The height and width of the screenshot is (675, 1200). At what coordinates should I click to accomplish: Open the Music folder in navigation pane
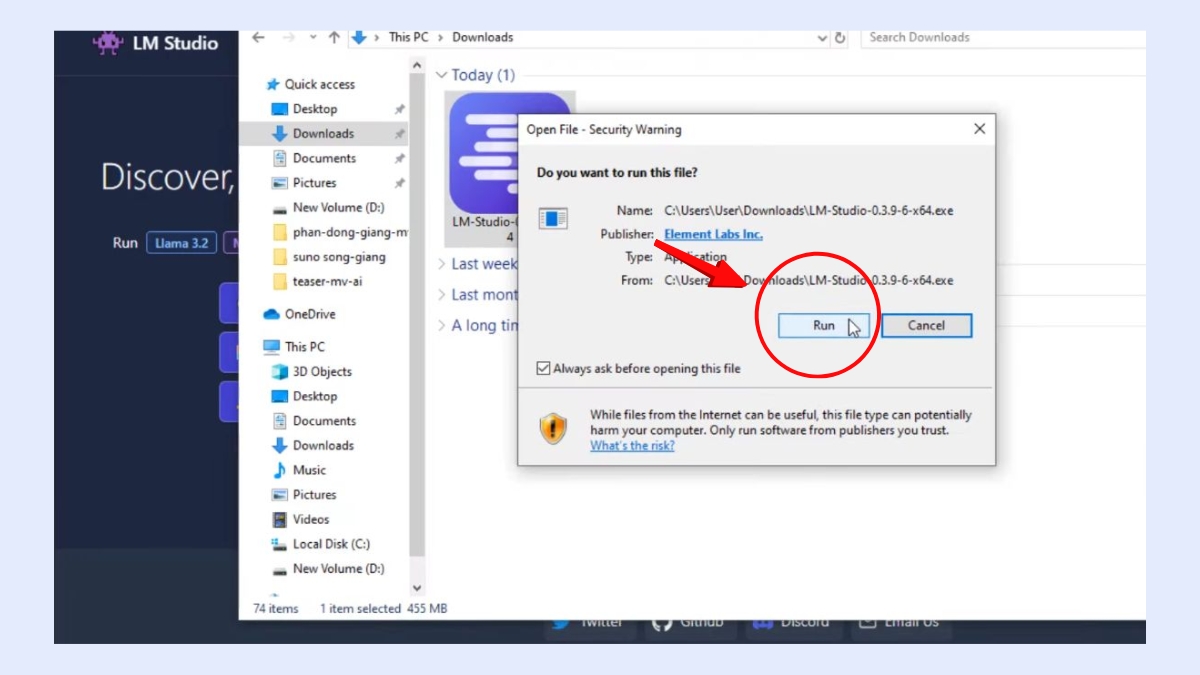pyautogui.click(x=309, y=470)
